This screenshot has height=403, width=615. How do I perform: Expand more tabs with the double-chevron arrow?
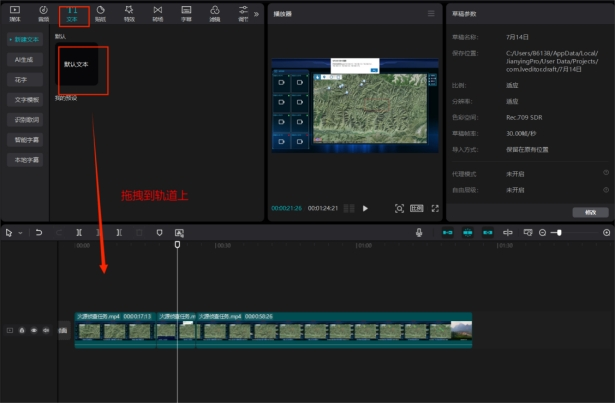tap(256, 14)
